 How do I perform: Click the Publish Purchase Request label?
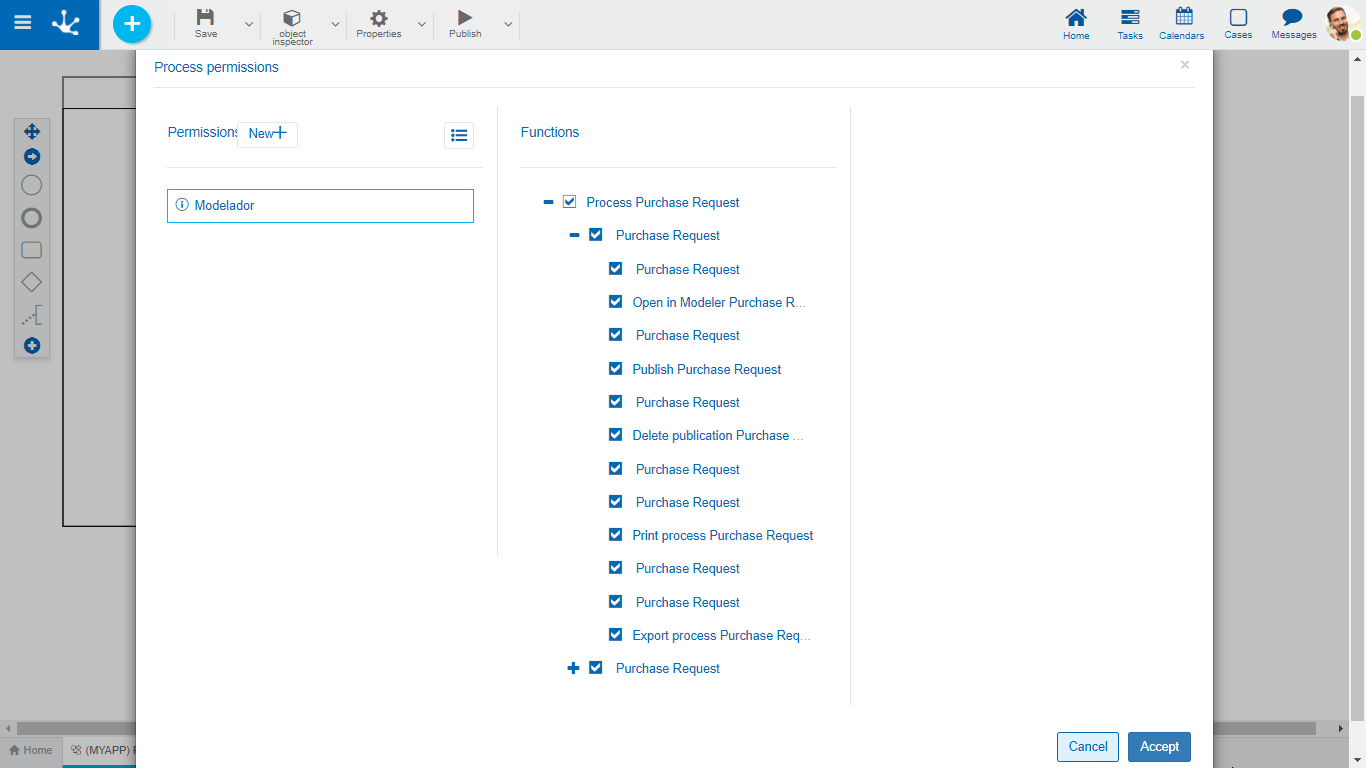point(707,369)
